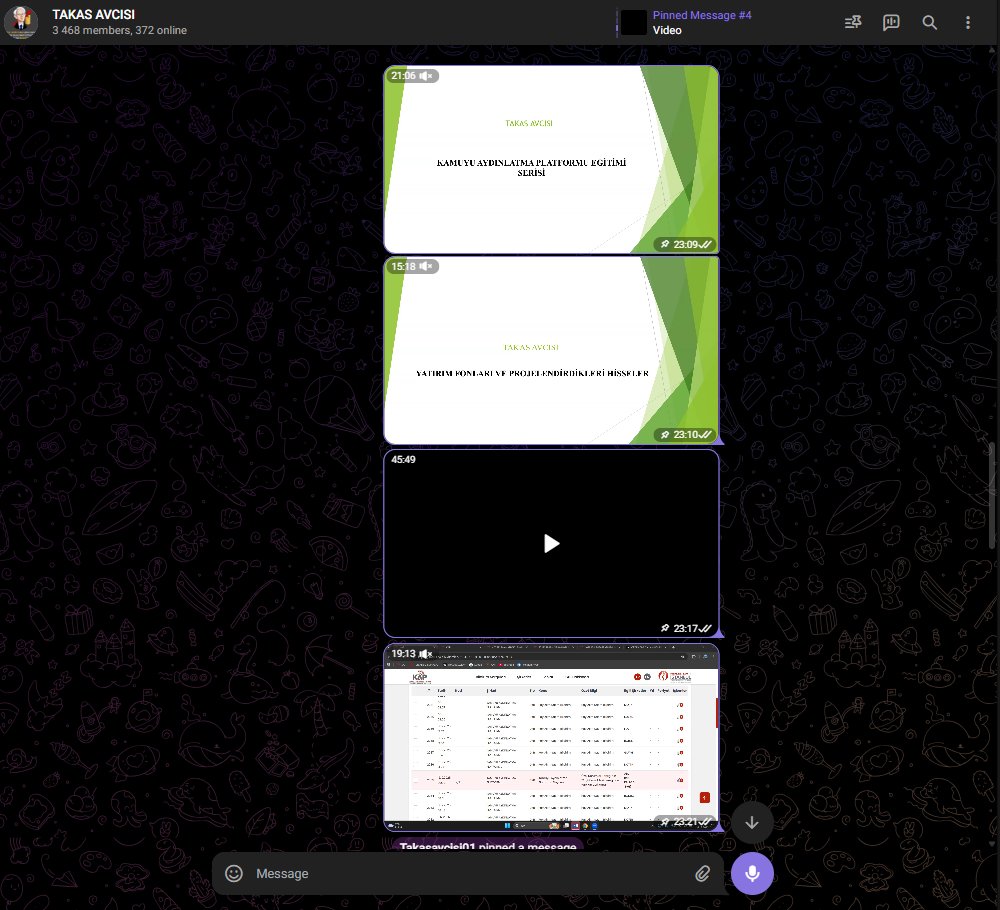
Task: Unmute the 15:18 video about yatırım fonları
Action: tap(426, 266)
